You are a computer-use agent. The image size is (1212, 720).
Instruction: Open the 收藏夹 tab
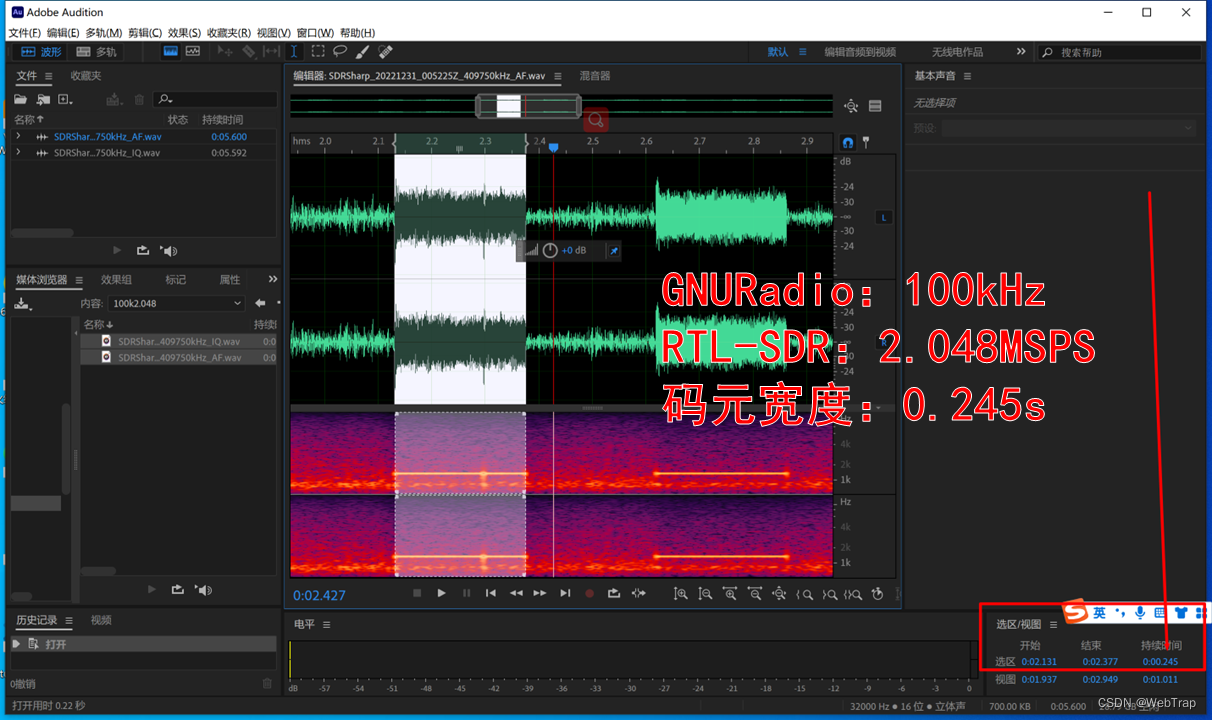pos(86,76)
